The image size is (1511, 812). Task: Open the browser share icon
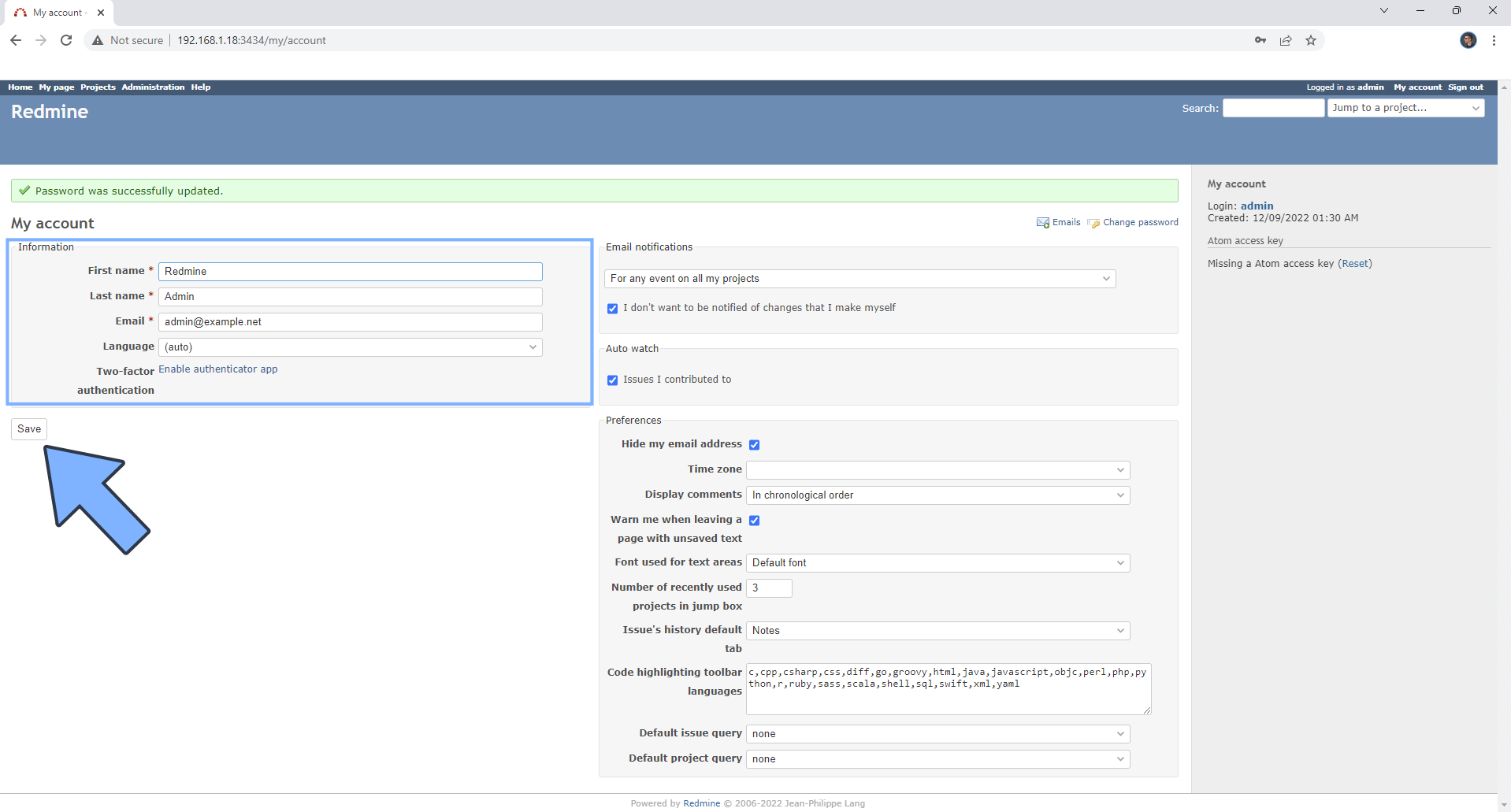click(x=1286, y=40)
